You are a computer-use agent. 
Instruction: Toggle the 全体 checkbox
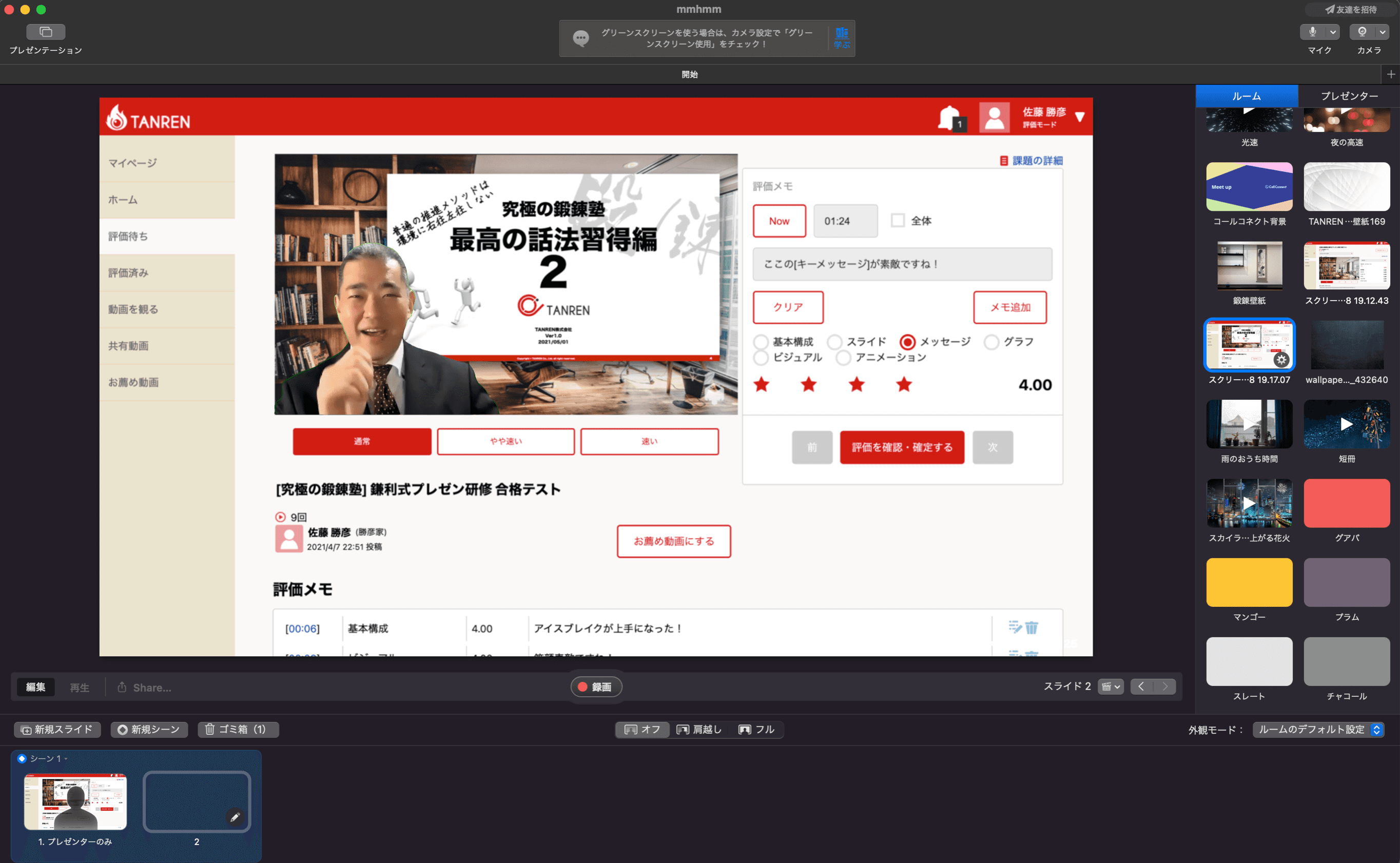(898, 220)
